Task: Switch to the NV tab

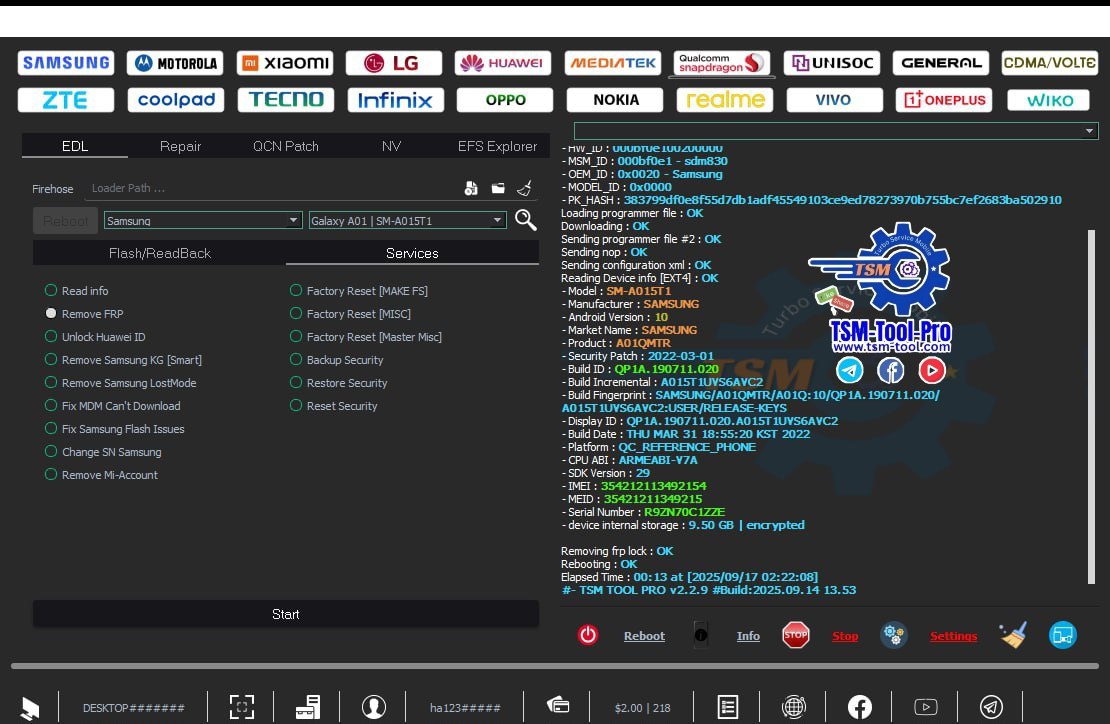Action: click(391, 146)
